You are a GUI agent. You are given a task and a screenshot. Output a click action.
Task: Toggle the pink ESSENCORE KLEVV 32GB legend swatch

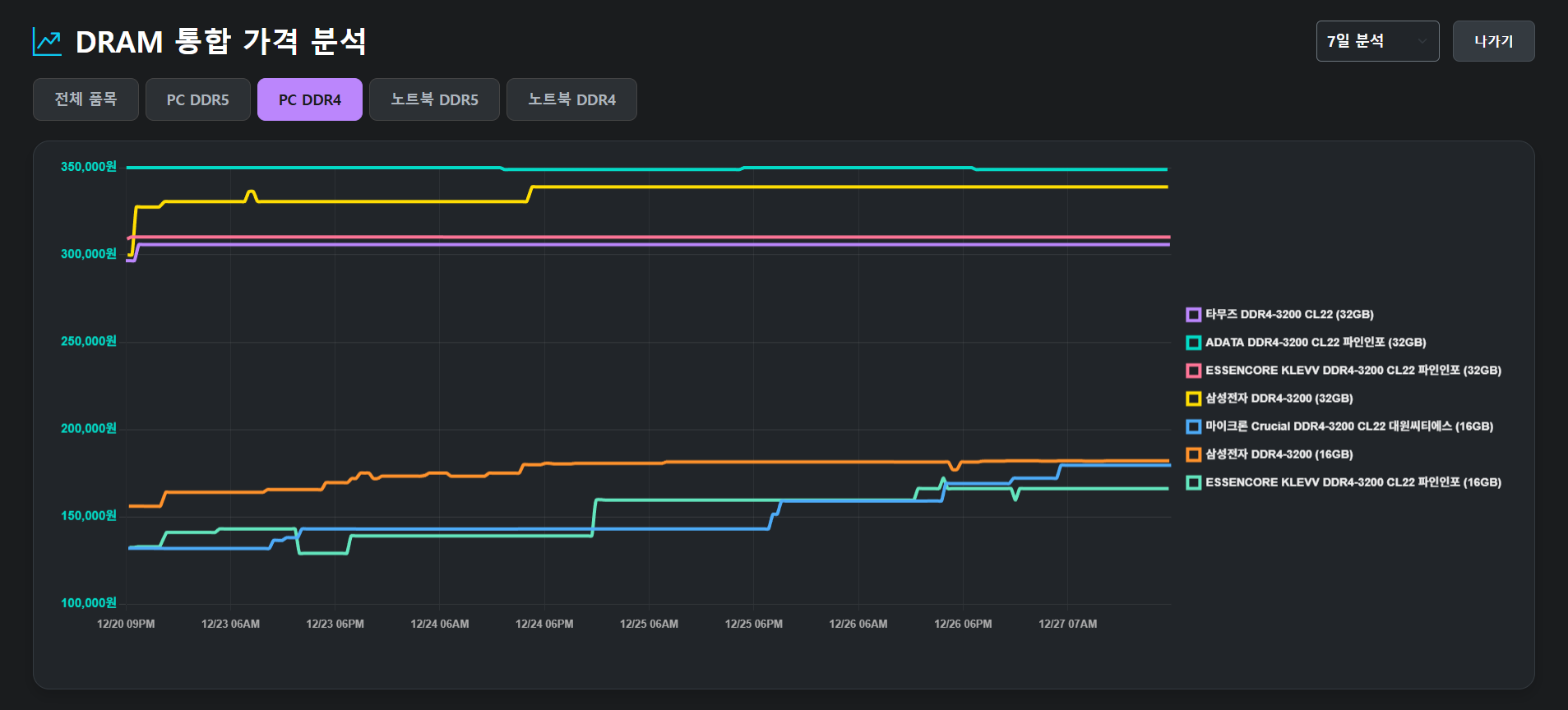[1193, 371]
